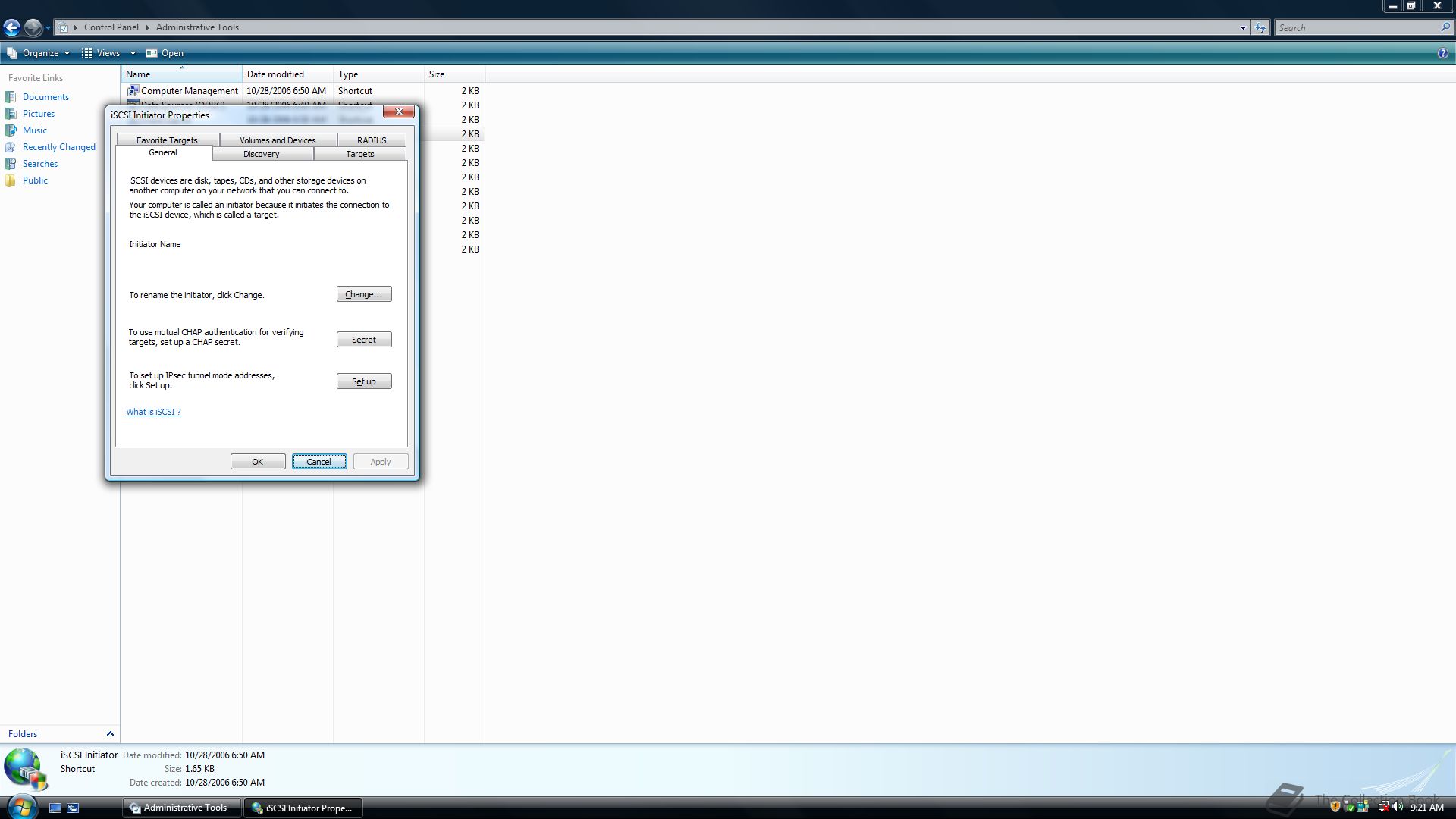Click the address bar folder icon
1456x819 pixels.
[64, 27]
